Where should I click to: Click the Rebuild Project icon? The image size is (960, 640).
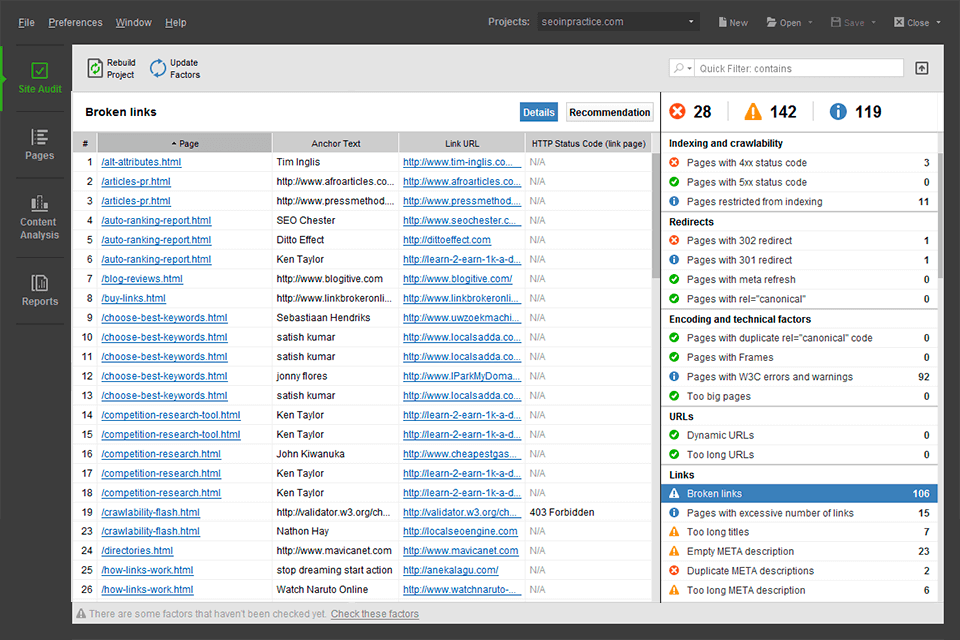click(x=95, y=68)
